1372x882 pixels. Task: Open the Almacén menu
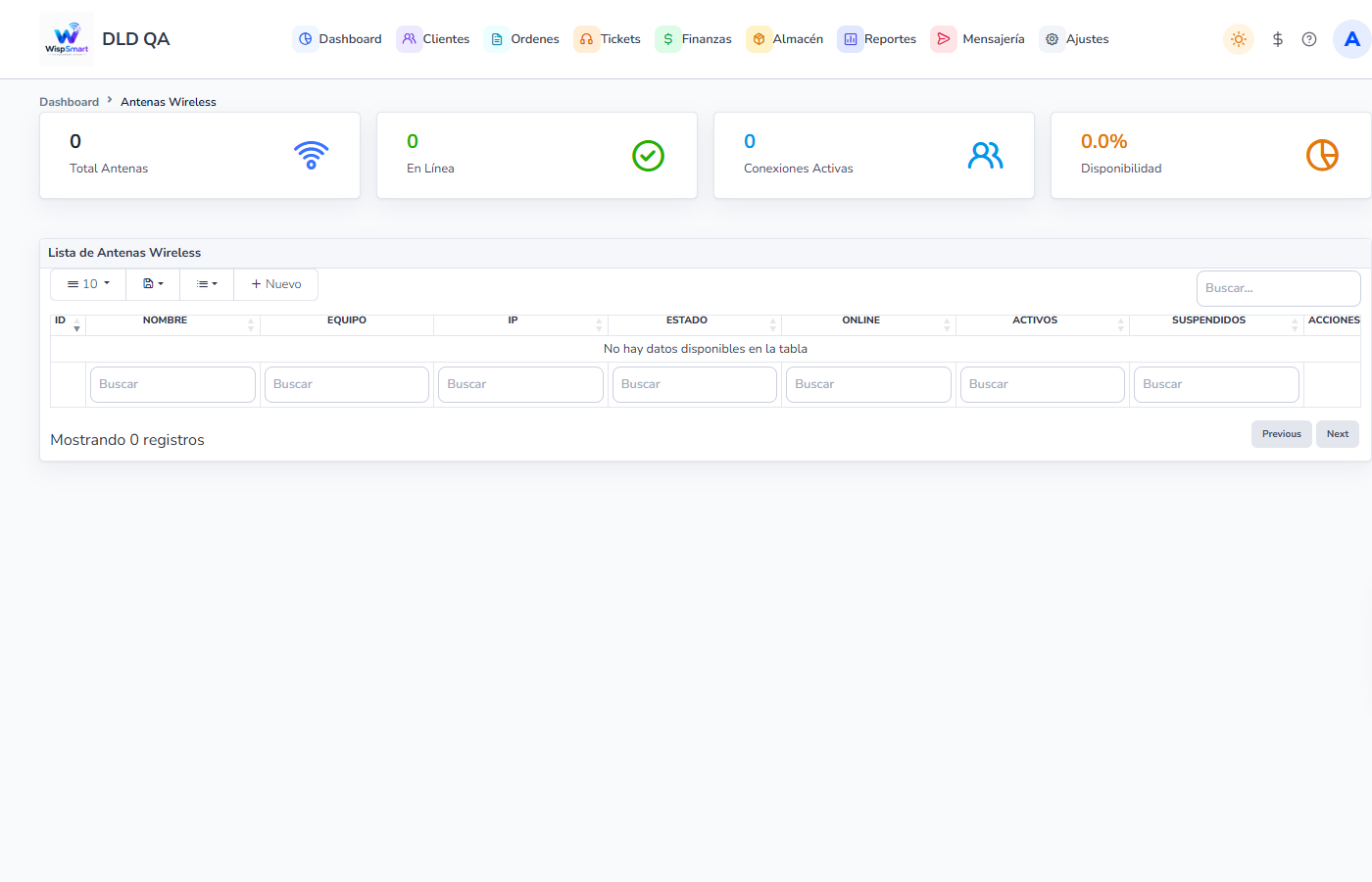[785, 39]
